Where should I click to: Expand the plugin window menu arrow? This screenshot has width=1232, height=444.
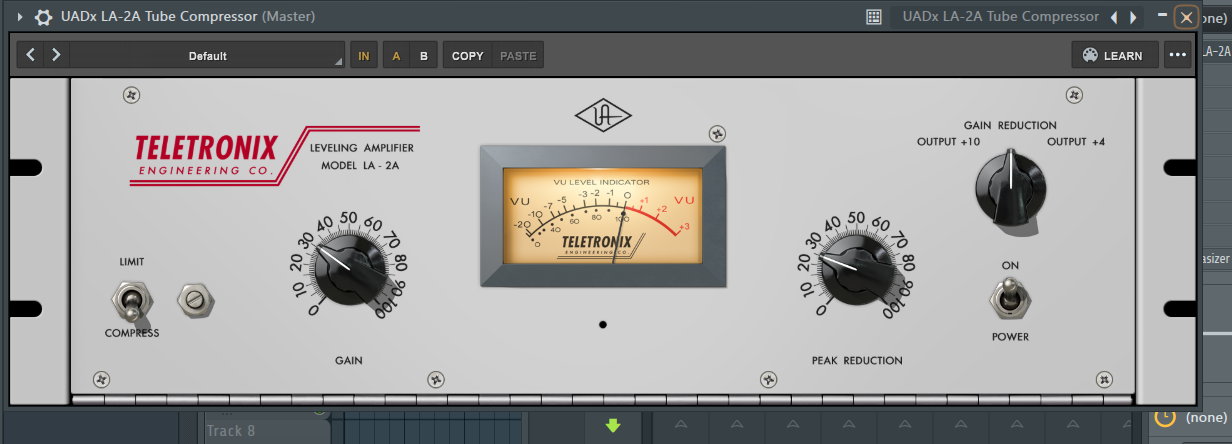[21, 17]
